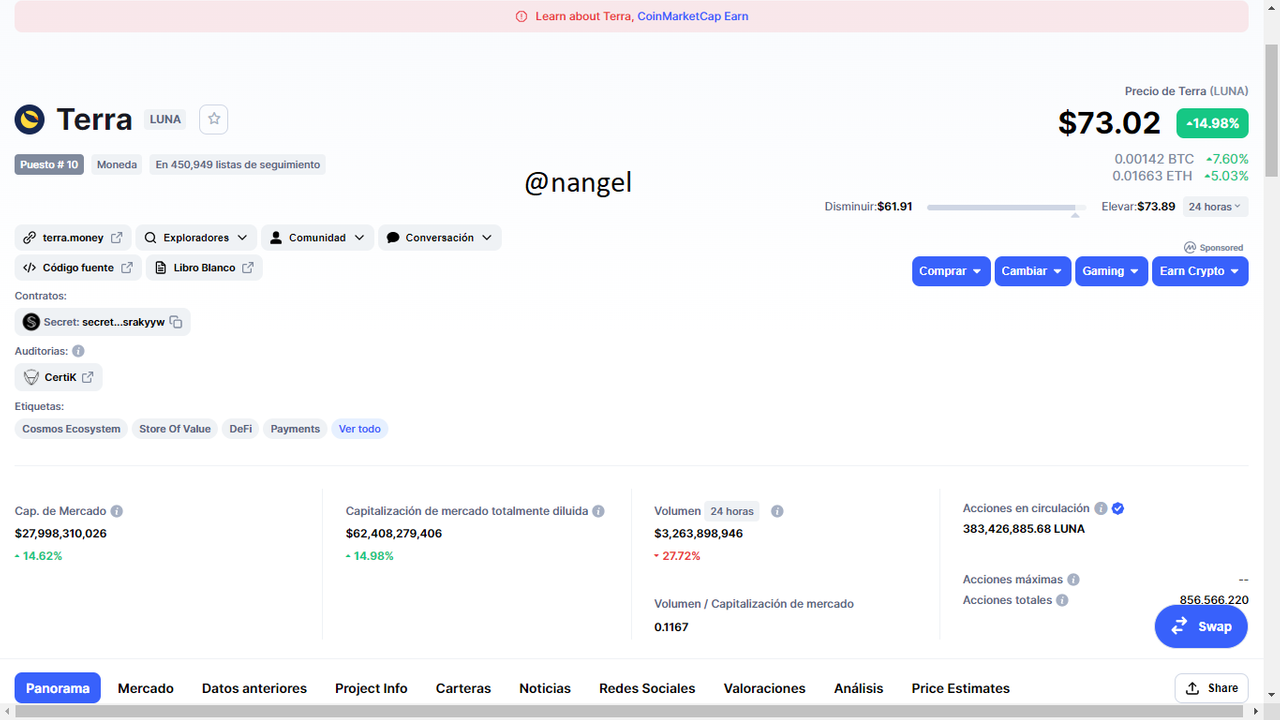The width and height of the screenshot is (1280, 720).
Task: Click the share upload icon
Action: coord(1192,688)
